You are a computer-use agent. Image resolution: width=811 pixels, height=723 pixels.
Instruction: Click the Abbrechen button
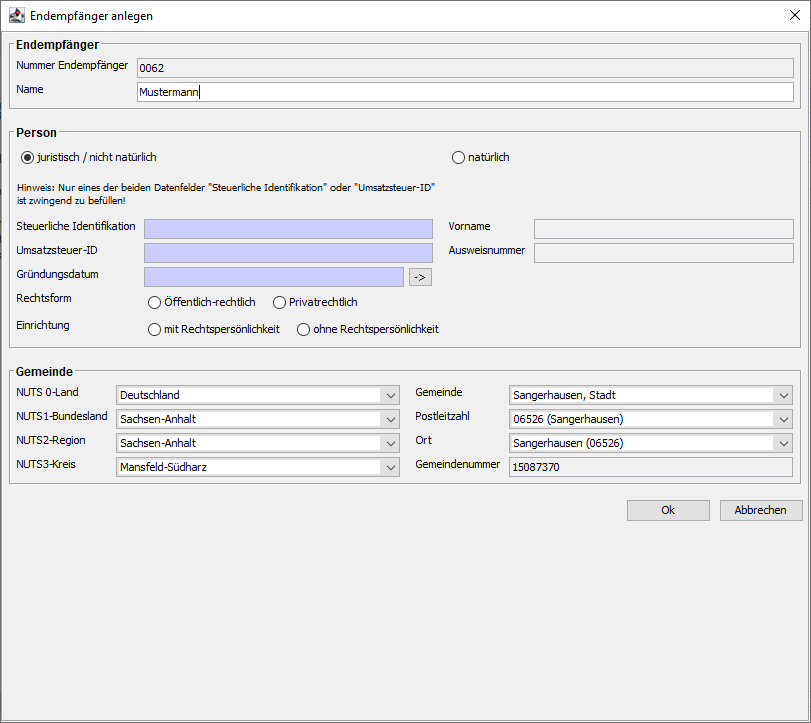(761, 510)
